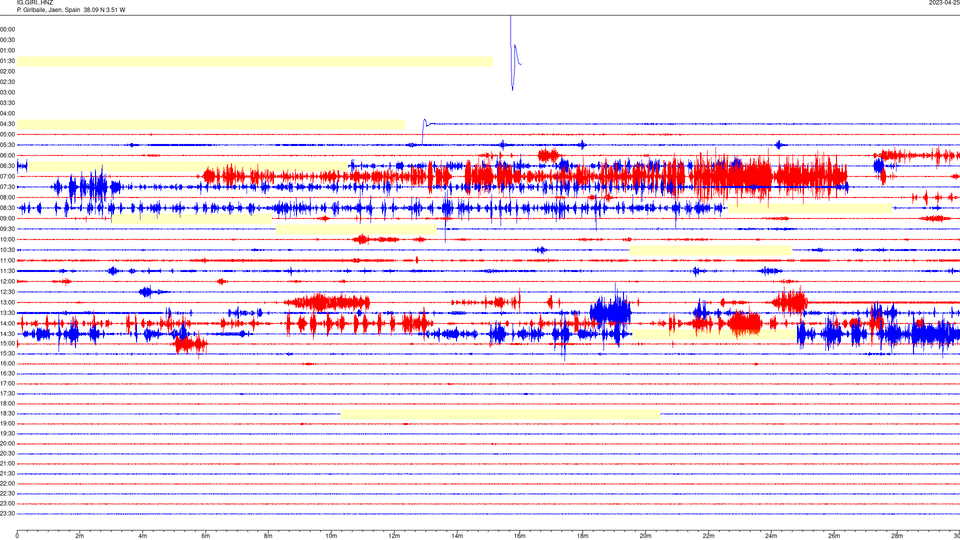Click the 18:00 time row label

click(x=8, y=403)
